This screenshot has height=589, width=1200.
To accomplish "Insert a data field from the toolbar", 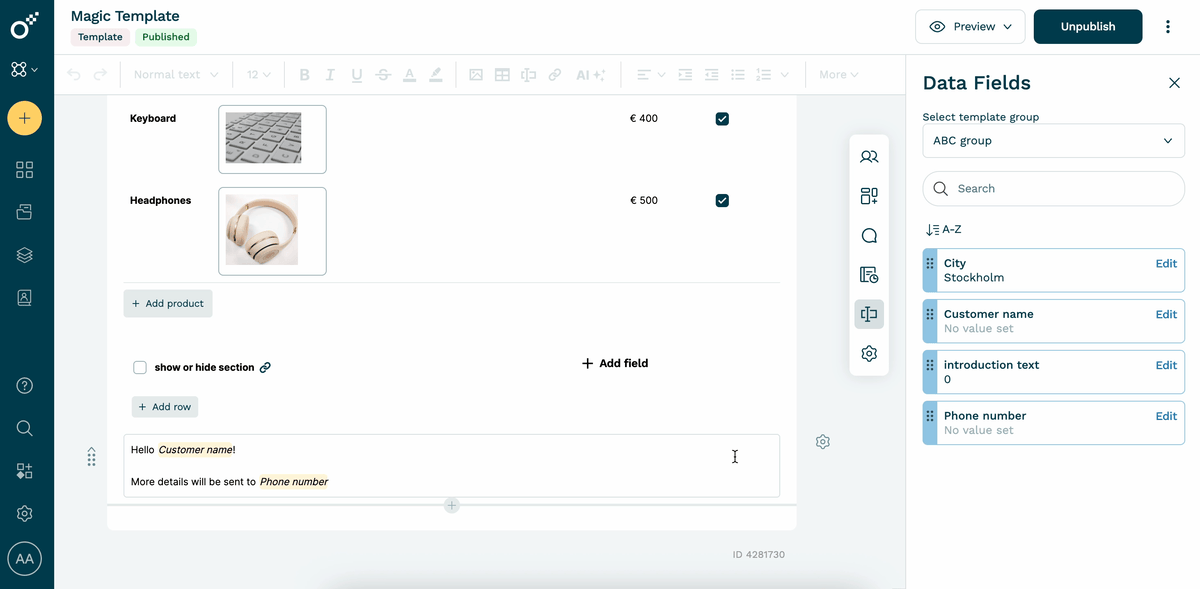I will pyautogui.click(x=528, y=75).
